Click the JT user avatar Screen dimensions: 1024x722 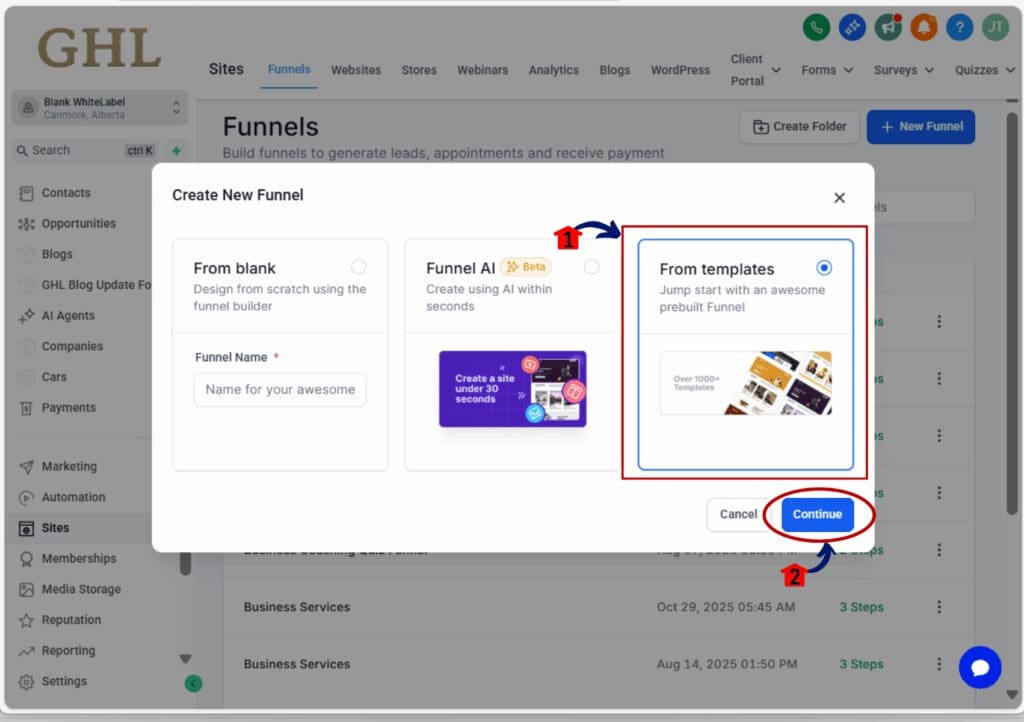[995, 28]
